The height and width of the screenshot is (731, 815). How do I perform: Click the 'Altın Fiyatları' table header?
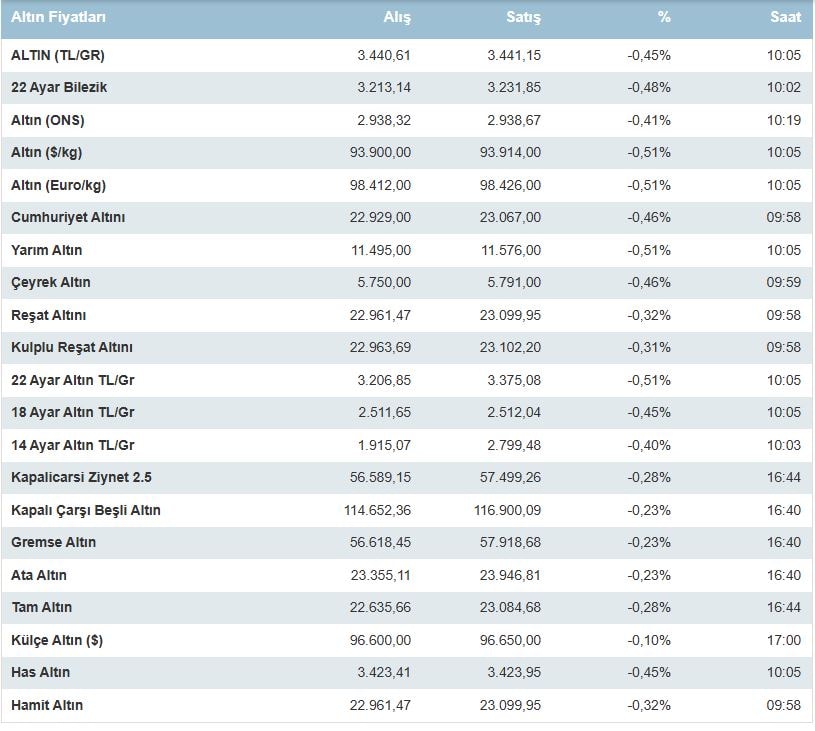click(x=58, y=17)
